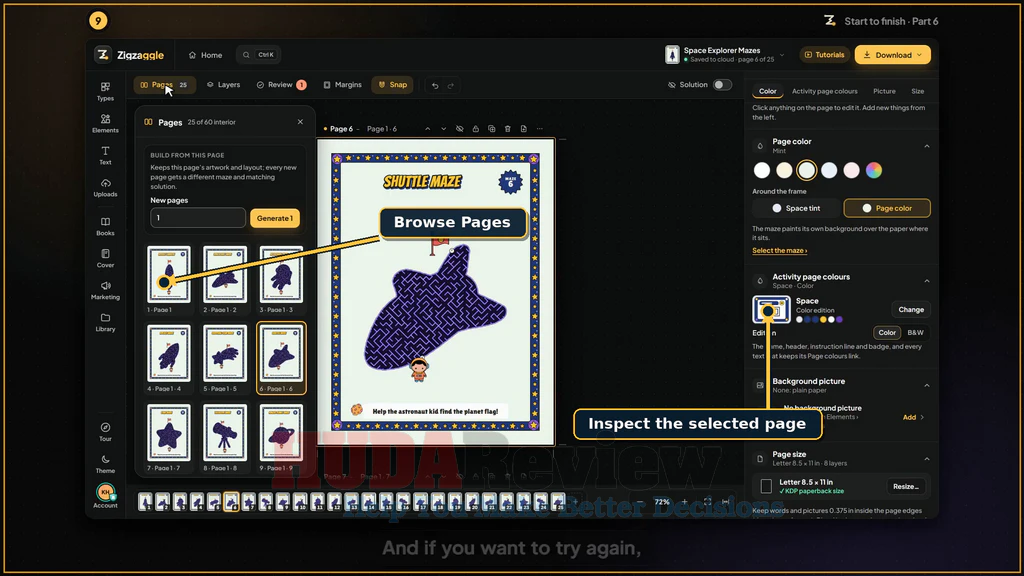1024x576 pixels.
Task: Select the Text tool in sidebar
Action: pos(105,155)
